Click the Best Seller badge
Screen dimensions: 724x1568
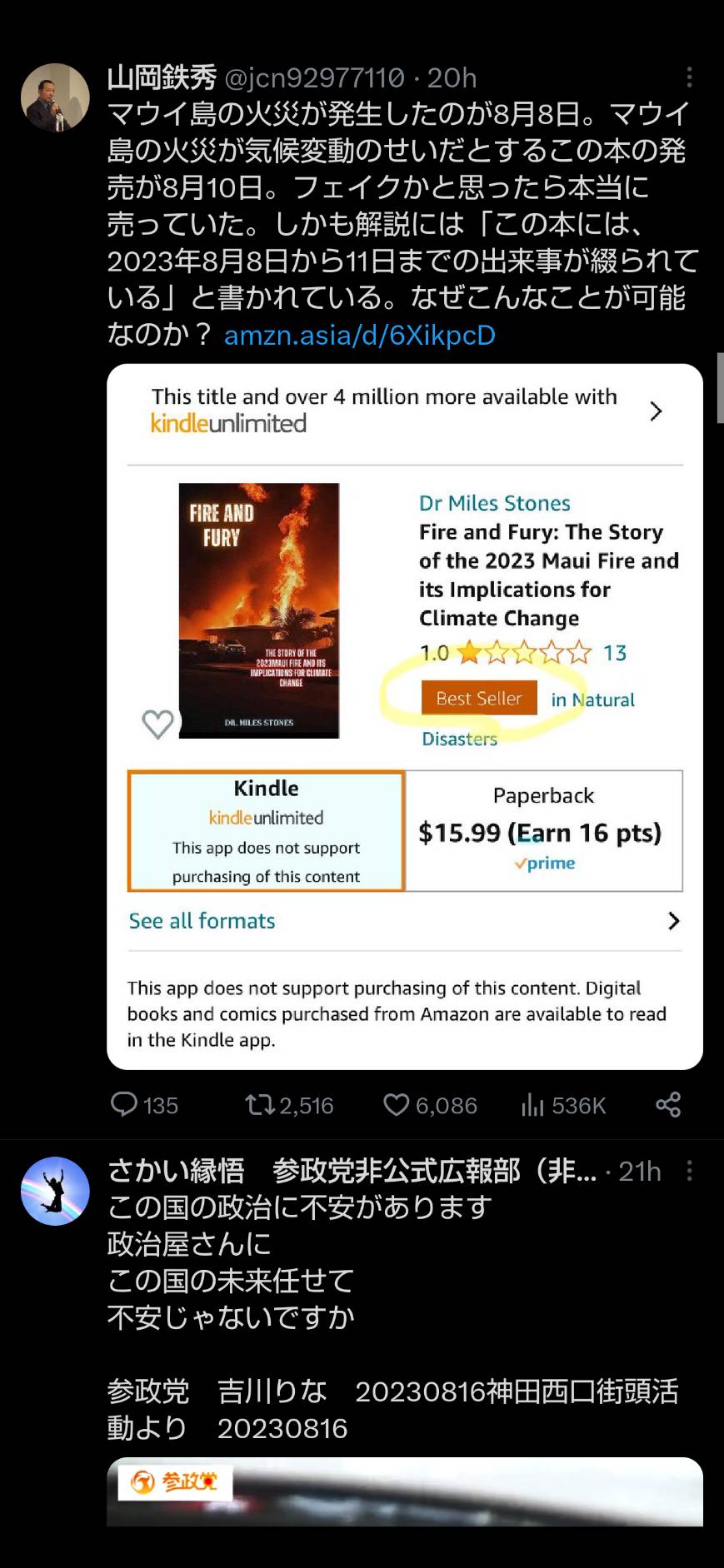(x=479, y=698)
